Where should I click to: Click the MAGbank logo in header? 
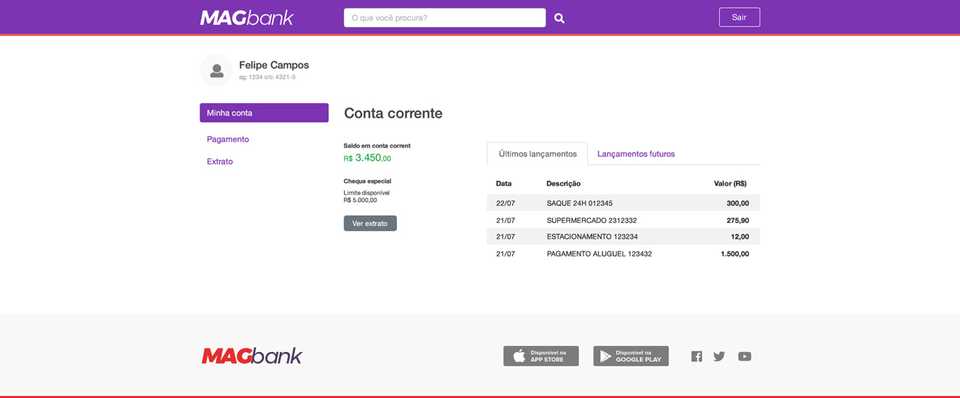247,18
